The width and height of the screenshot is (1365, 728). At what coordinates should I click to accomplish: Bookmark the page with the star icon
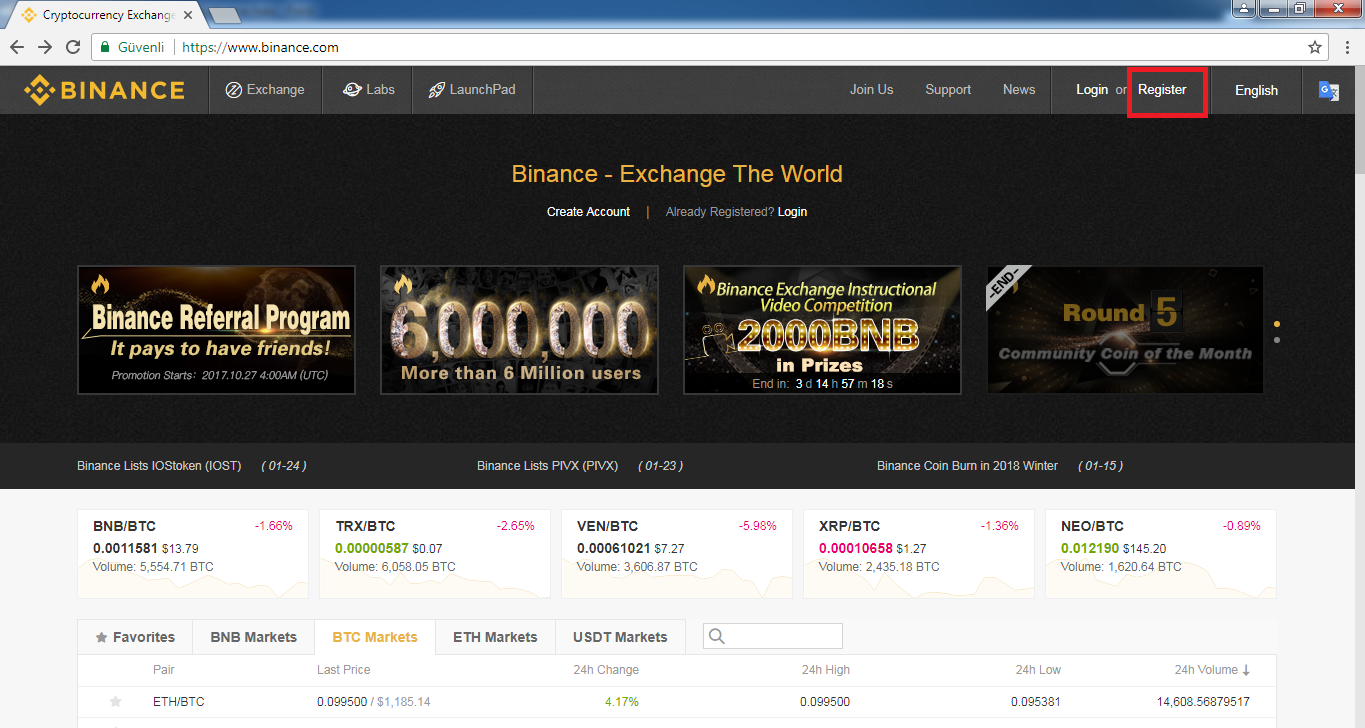click(1315, 47)
